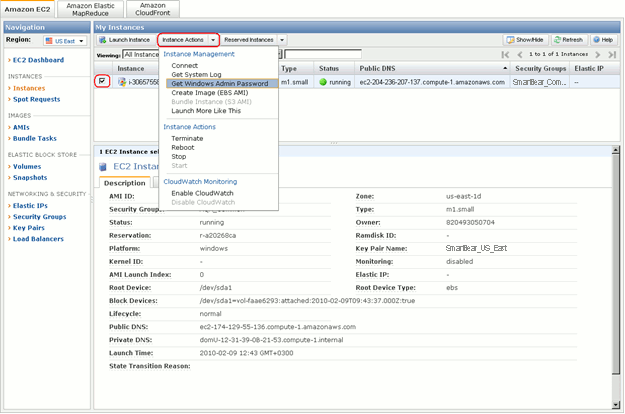
Task: Switch to Amazon Elastic MapReduce tab
Action: (x=90, y=9)
